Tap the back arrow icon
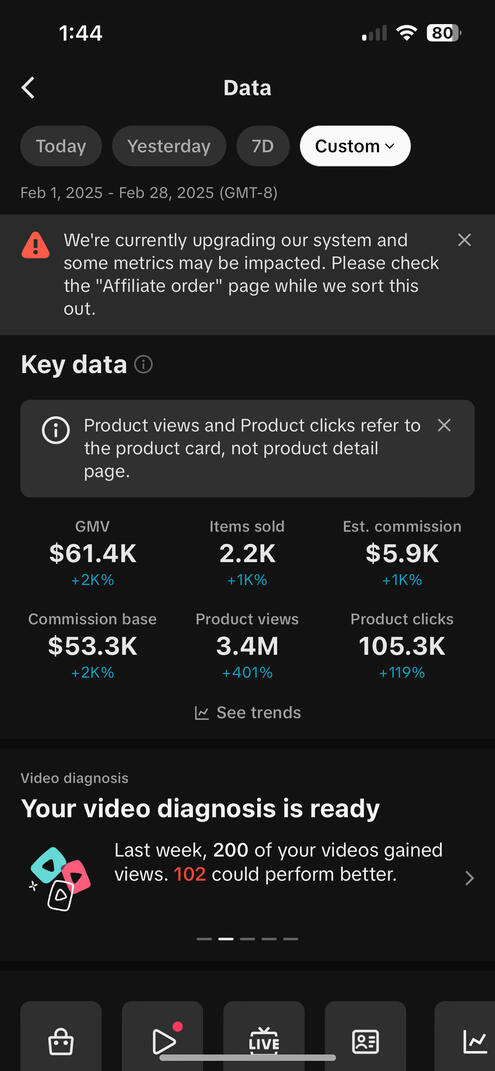Screen dimensions: 495x1071 click(28, 88)
